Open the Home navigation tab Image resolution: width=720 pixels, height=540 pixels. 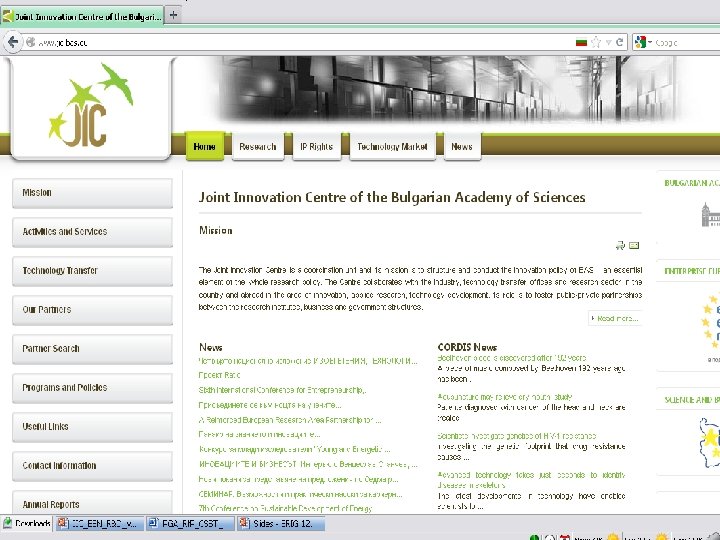click(x=204, y=146)
